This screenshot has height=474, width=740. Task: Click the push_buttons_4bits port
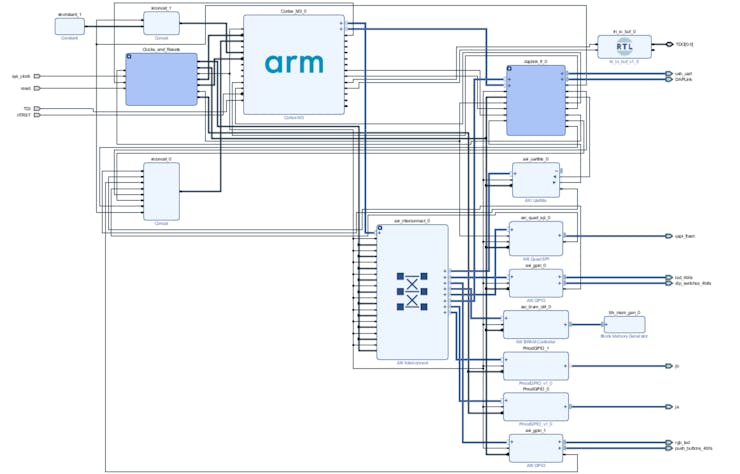coord(669,448)
